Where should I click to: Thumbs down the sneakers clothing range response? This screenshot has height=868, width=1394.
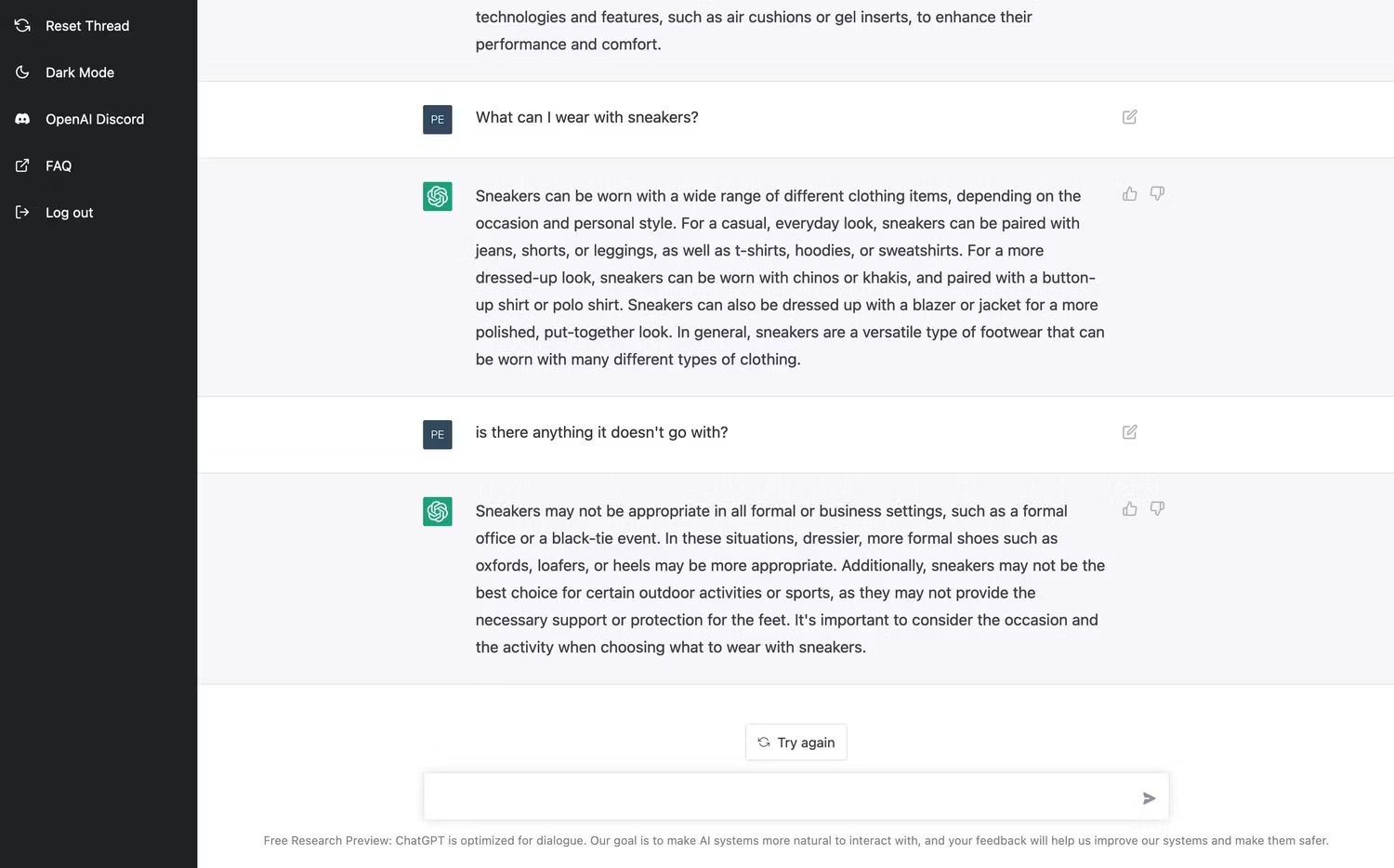pyautogui.click(x=1157, y=193)
